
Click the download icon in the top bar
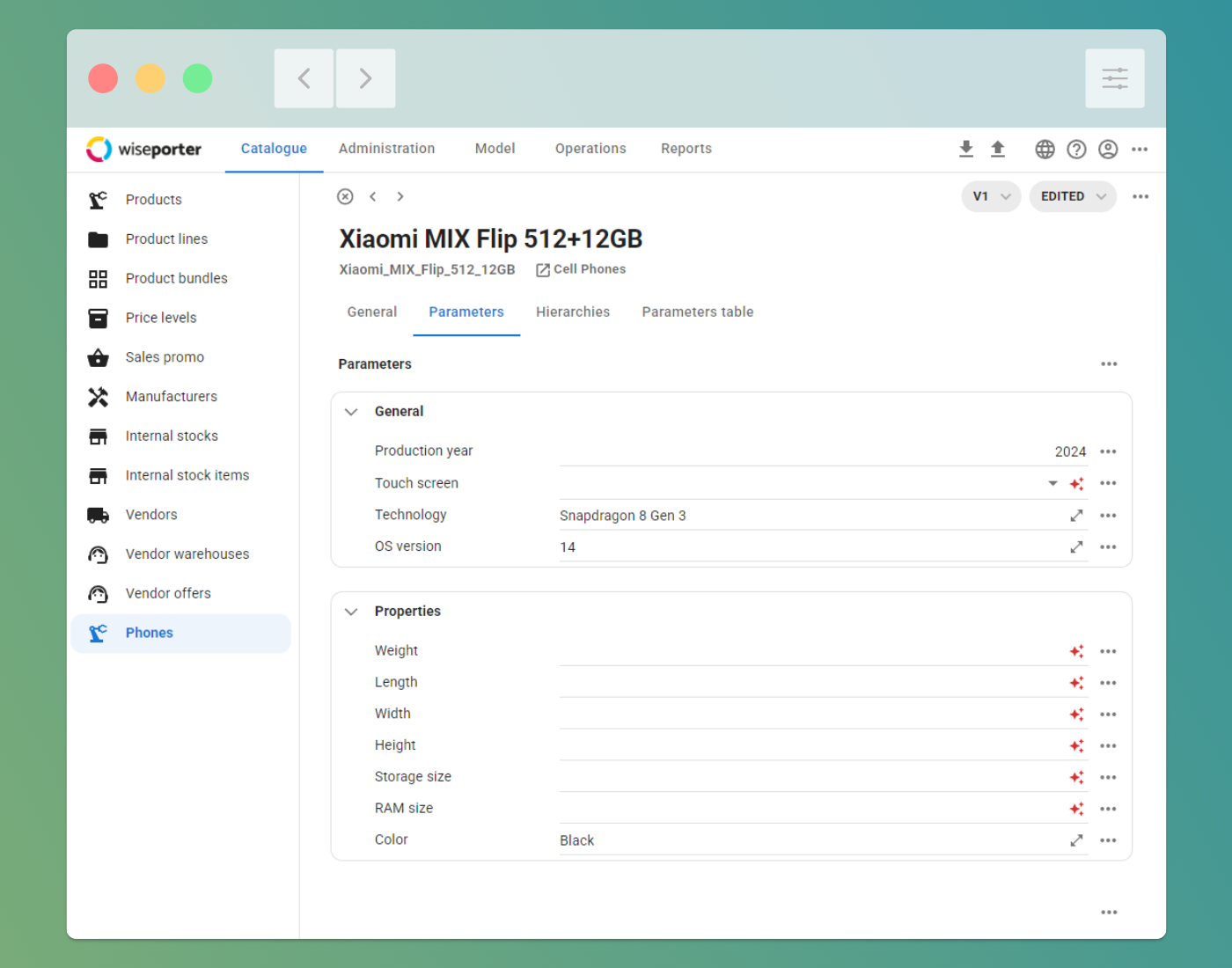pos(966,149)
